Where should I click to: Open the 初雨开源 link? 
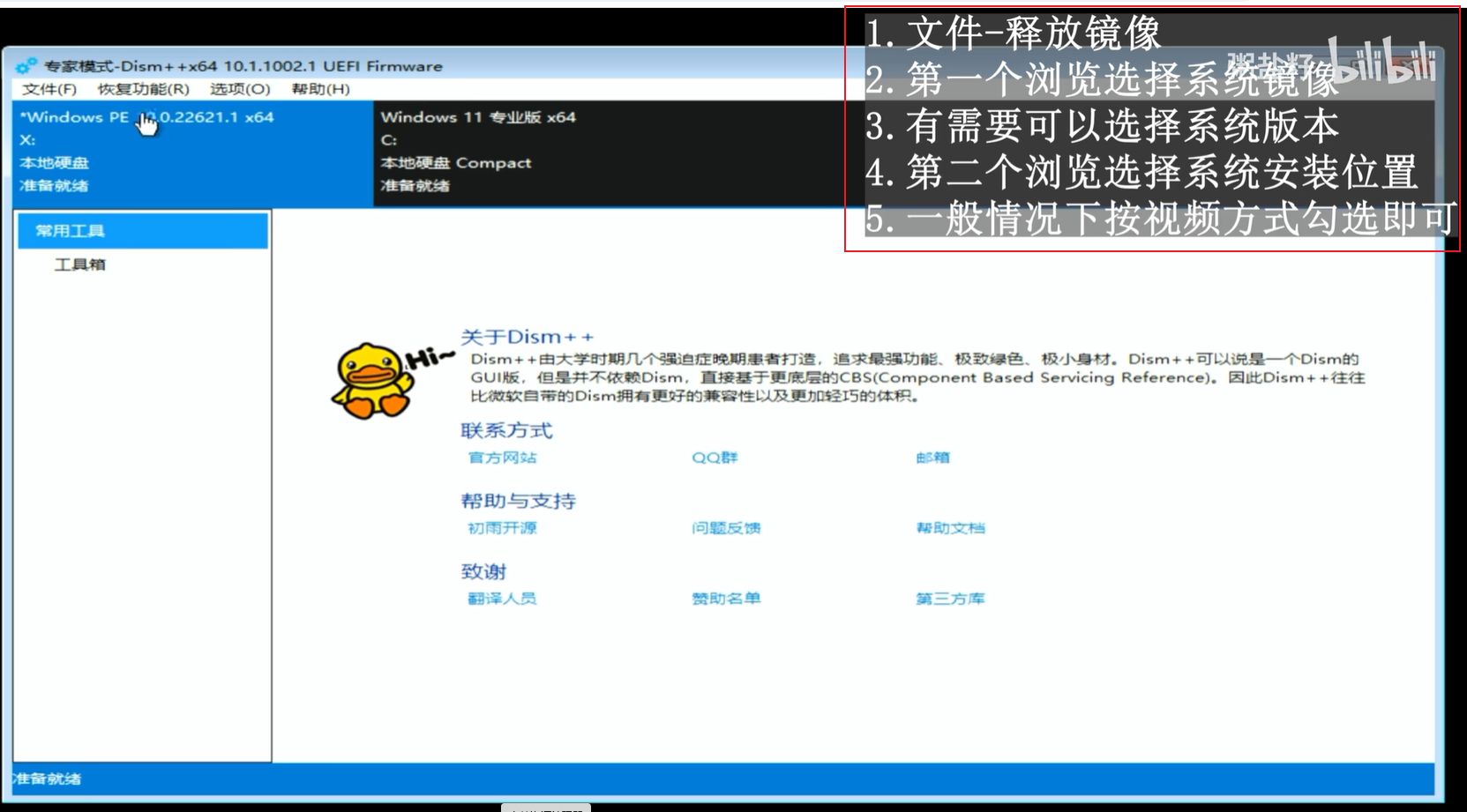point(502,528)
